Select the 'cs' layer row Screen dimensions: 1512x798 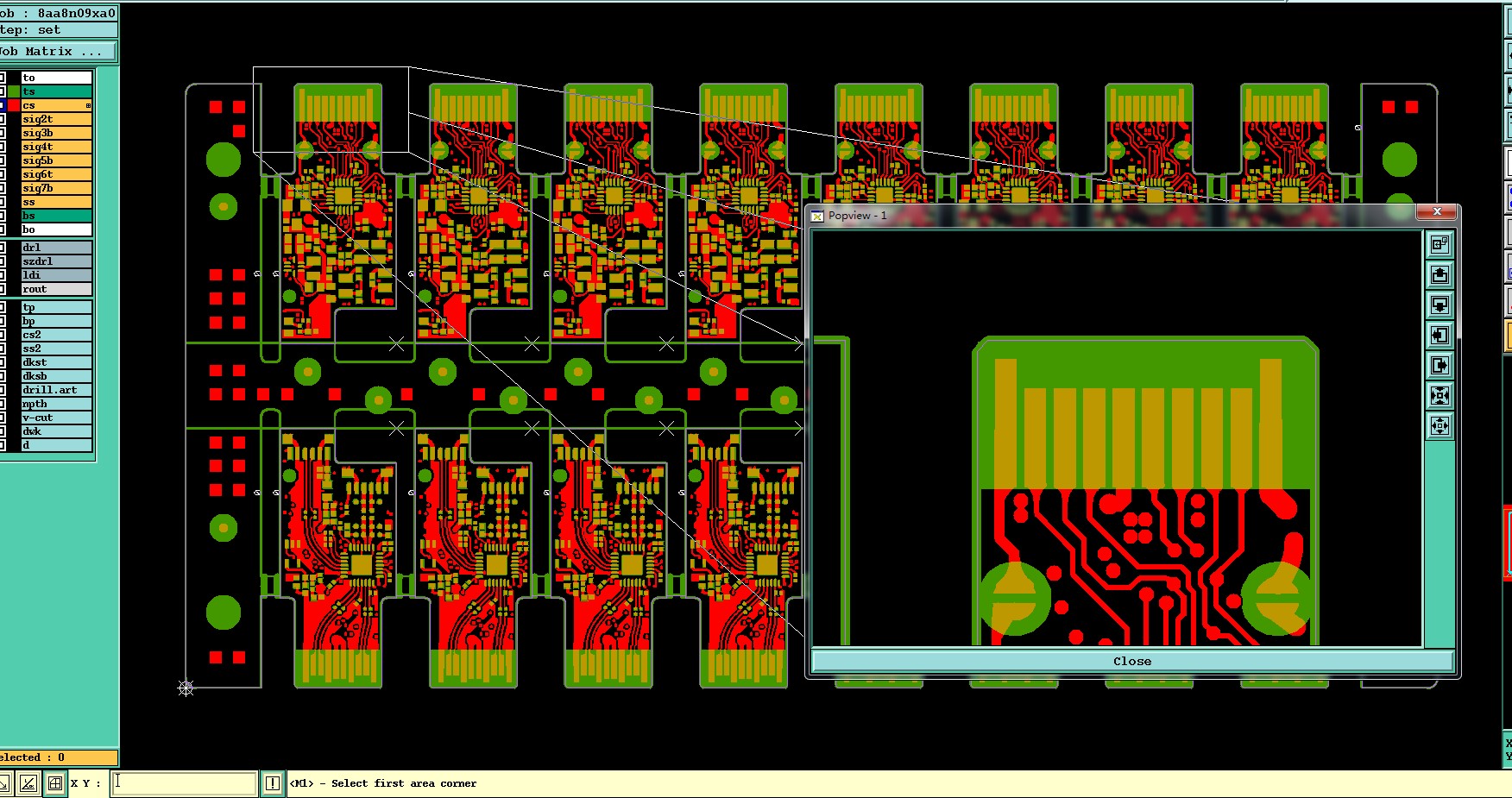click(56, 105)
